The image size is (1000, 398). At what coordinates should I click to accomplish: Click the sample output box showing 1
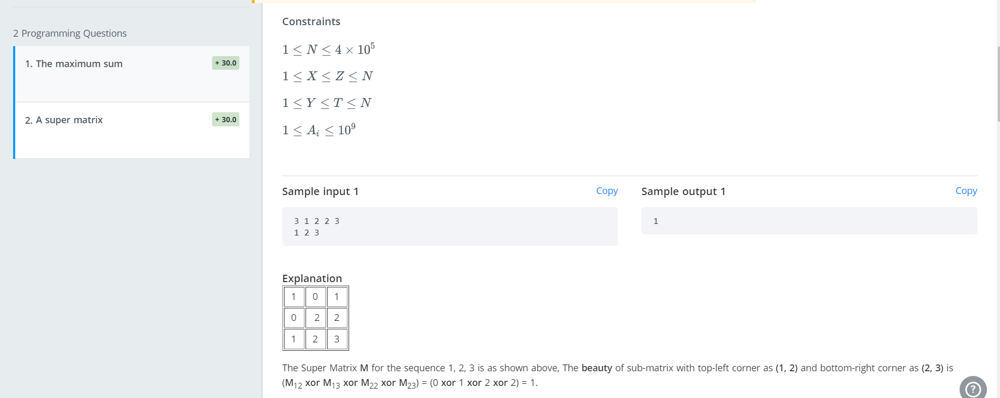tap(809, 221)
